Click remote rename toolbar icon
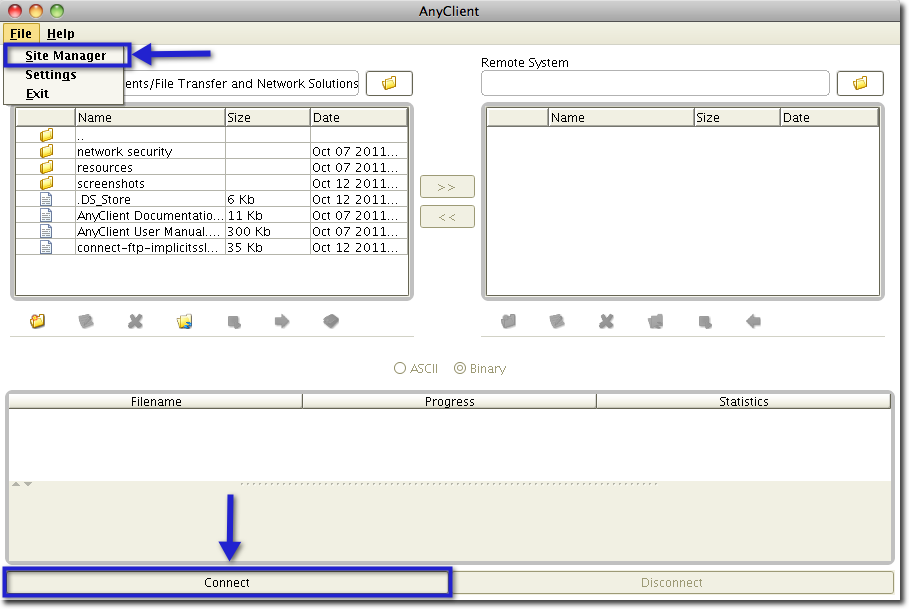This screenshot has height=610, width=910. (x=557, y=321)
